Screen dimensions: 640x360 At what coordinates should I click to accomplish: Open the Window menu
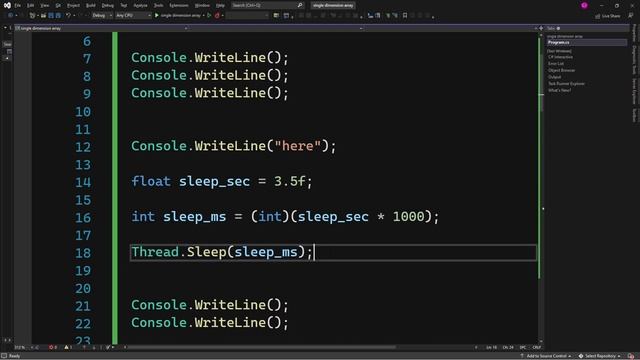(x=202, y=5)
